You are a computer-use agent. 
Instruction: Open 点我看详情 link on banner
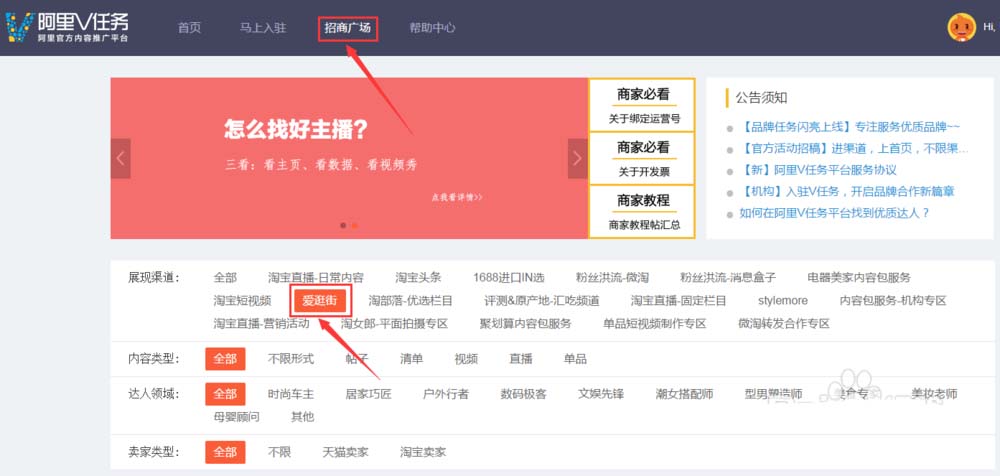click(457, 198)
